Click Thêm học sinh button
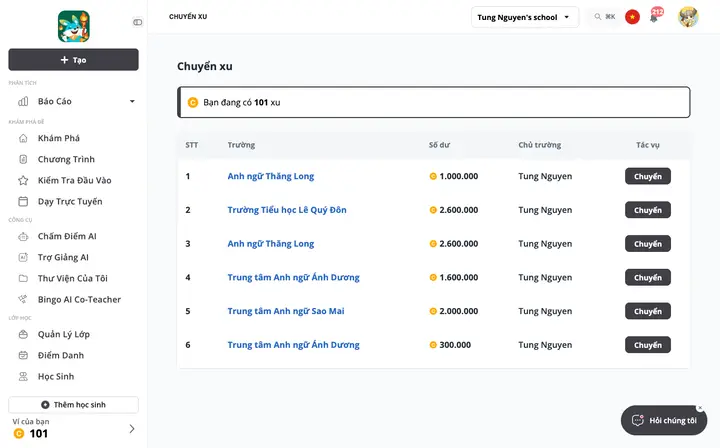 coord(73,404)
